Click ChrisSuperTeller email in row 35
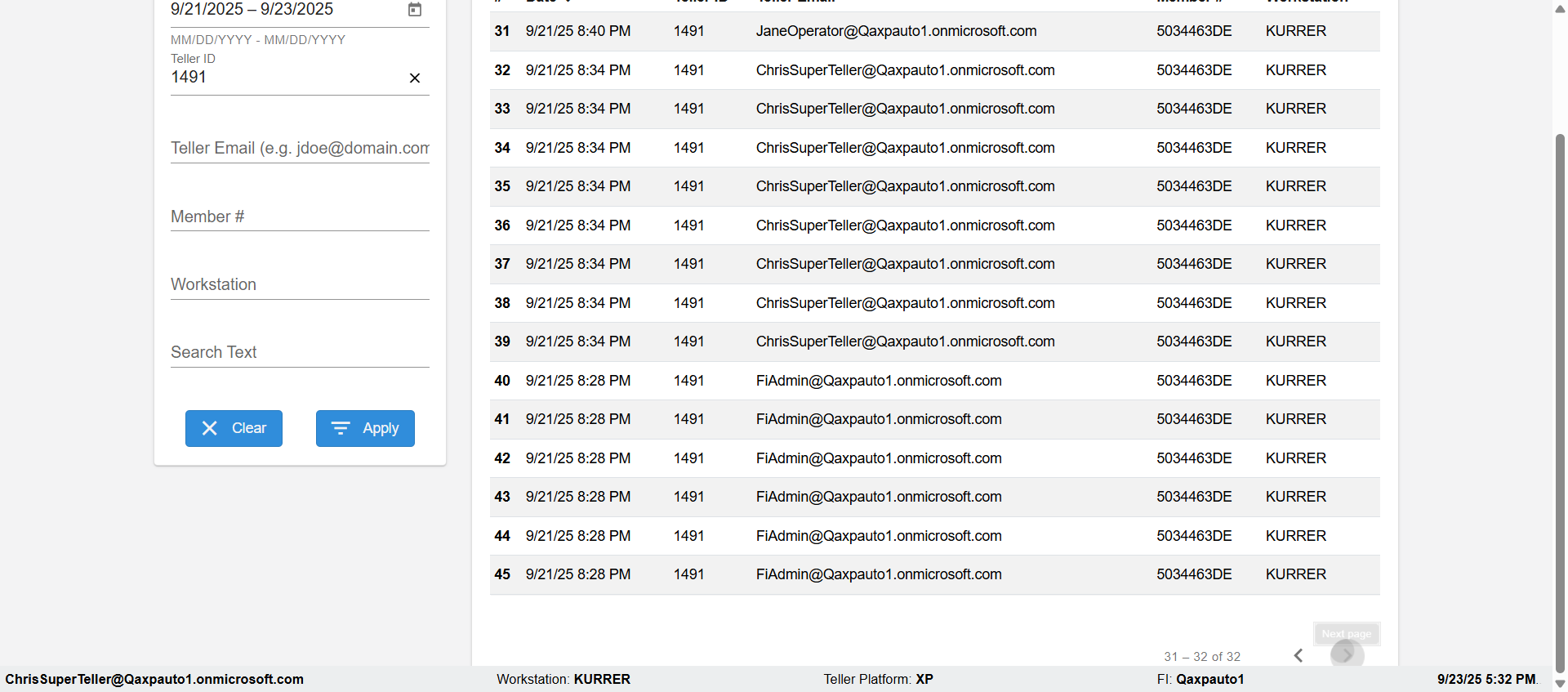1568x692 pixels. pos(905,186)
